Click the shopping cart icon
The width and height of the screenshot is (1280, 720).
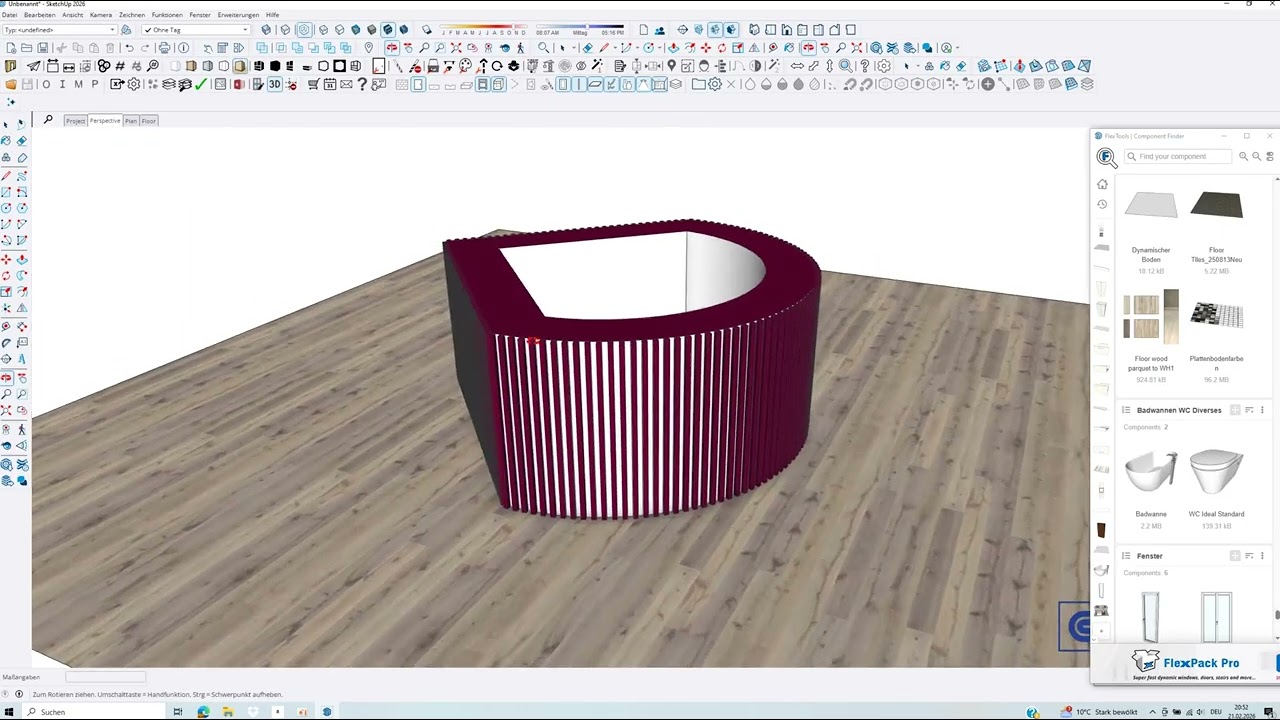313,85
